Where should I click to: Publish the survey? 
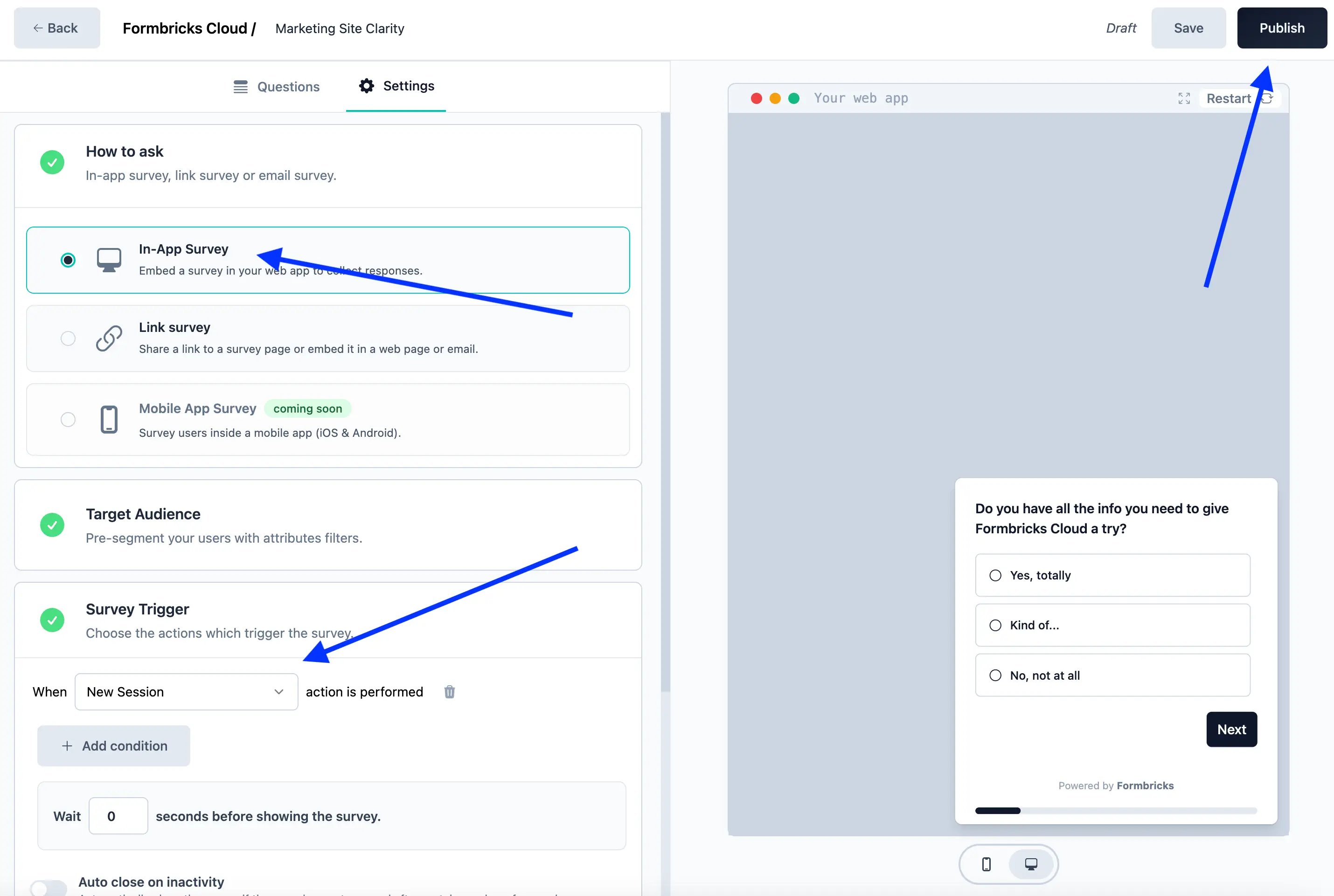[1281, 28]
